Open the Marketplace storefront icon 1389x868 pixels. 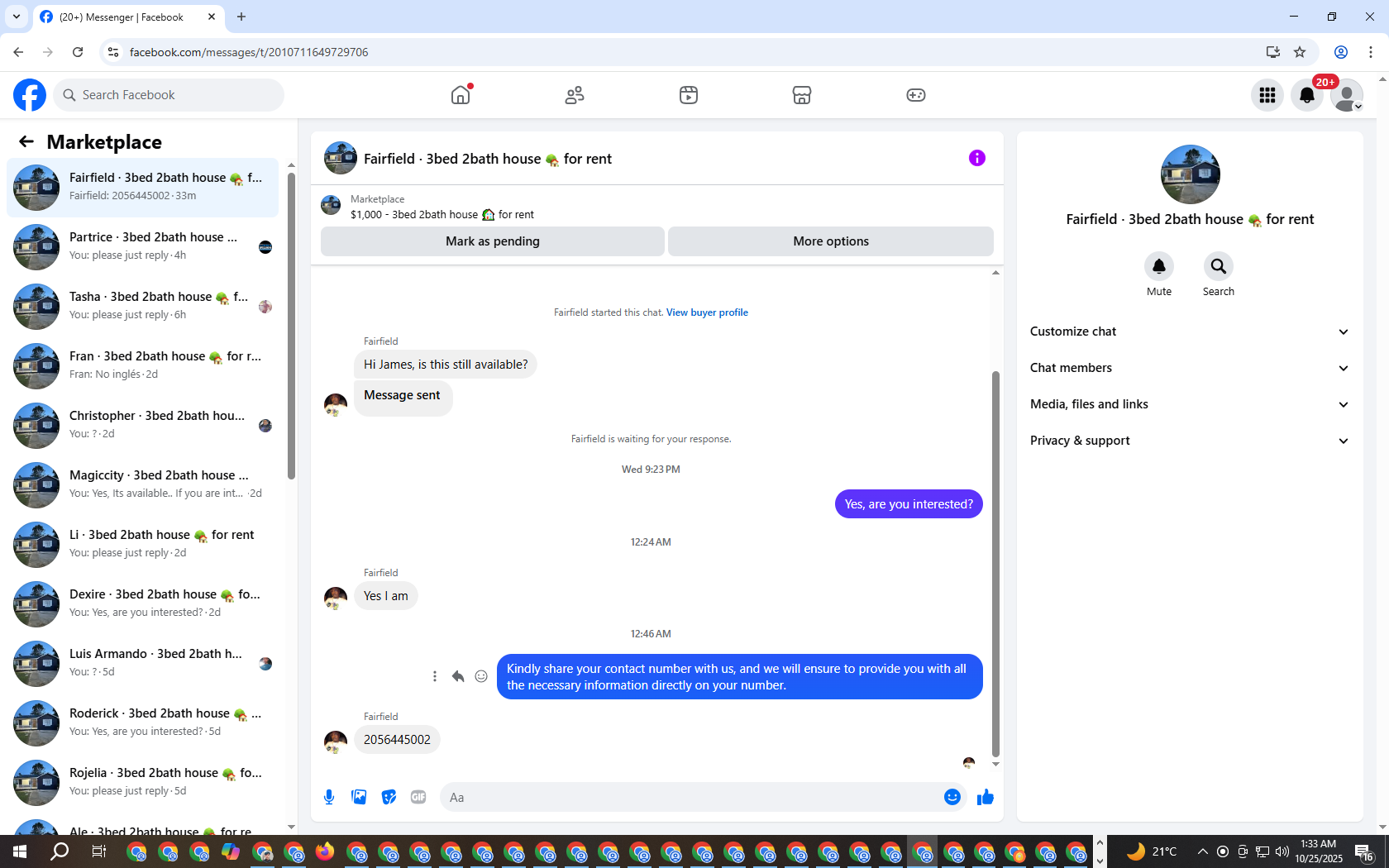click(x=802, y=95)
